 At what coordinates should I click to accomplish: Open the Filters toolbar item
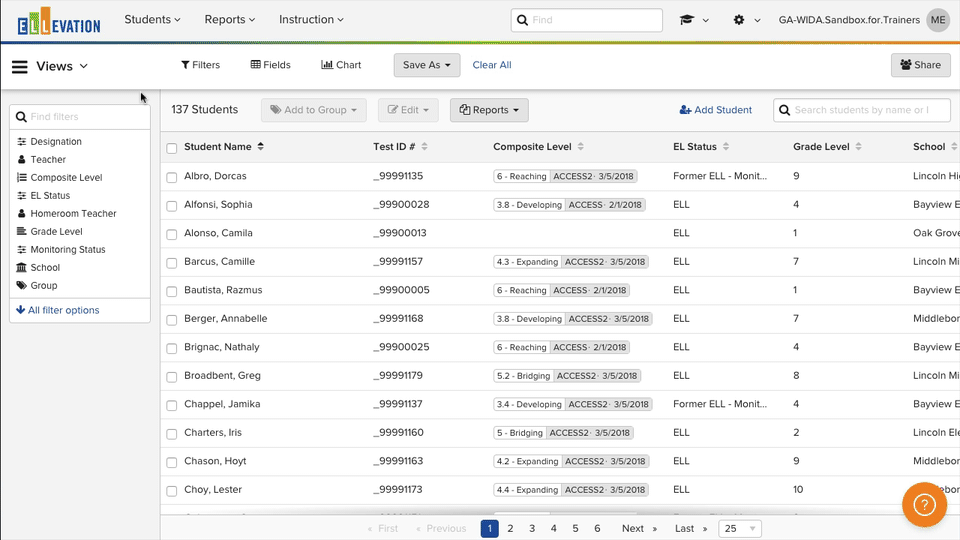point(200,65)
